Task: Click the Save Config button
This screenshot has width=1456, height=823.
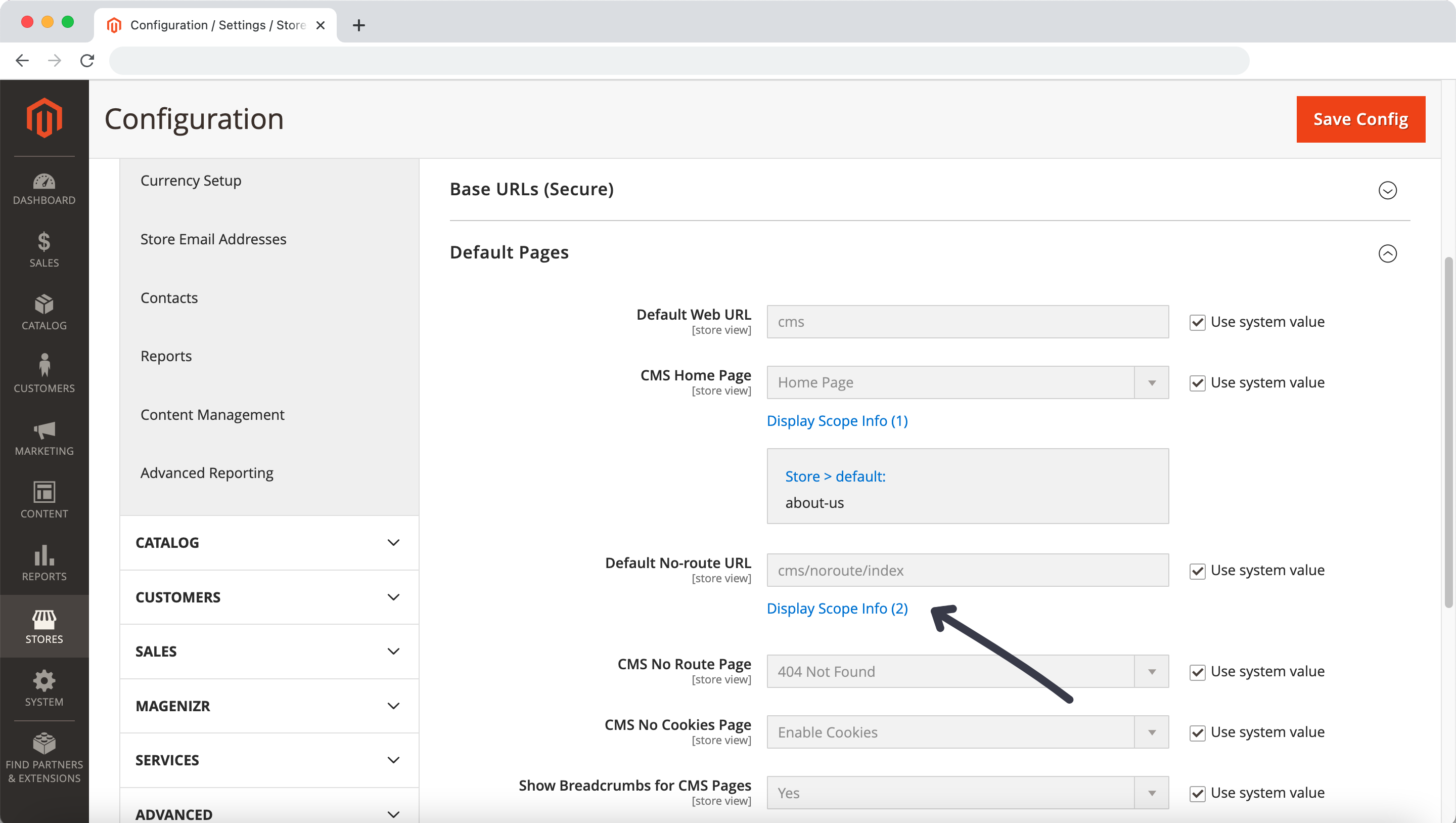Action: tap(1360, 119)
